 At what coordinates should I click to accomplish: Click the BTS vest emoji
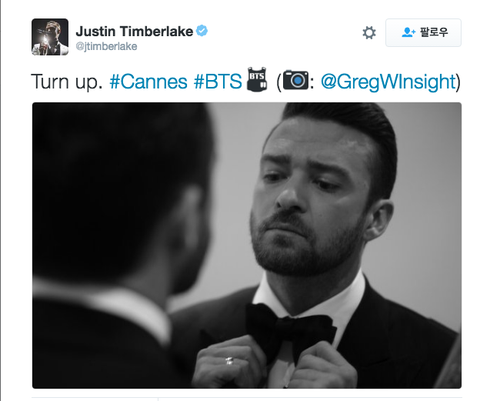pyautogui.click(x=257, y=79)
